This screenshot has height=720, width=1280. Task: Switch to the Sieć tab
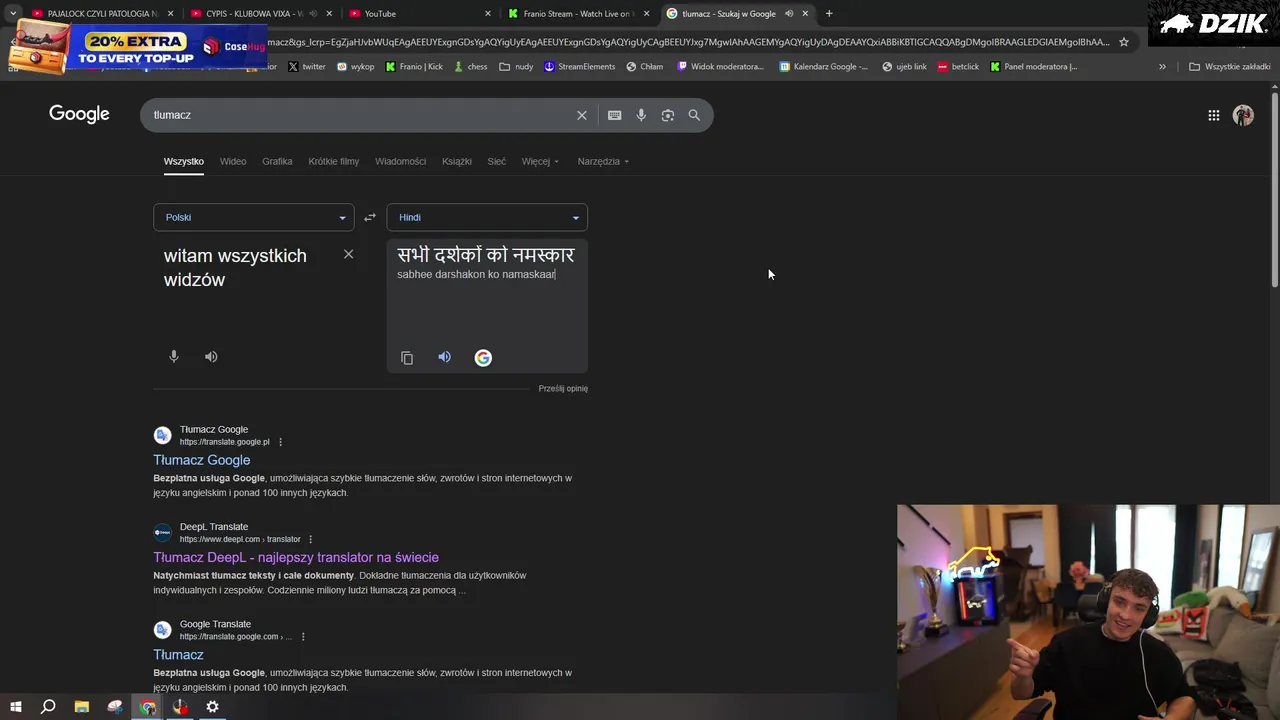tap(497, 161)
